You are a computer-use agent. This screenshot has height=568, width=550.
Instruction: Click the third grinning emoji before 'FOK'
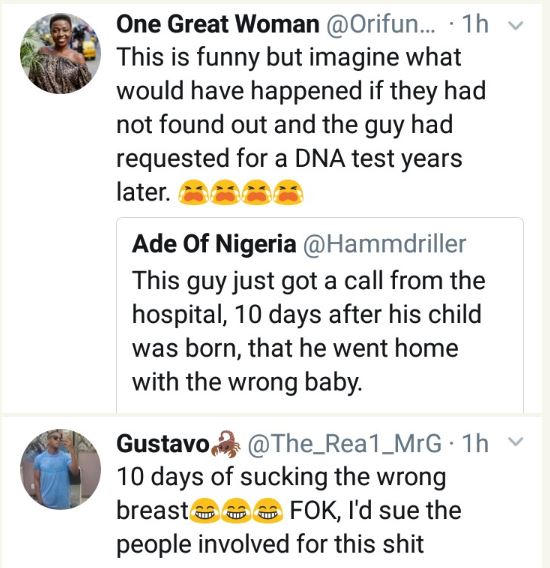click(267, 511)
